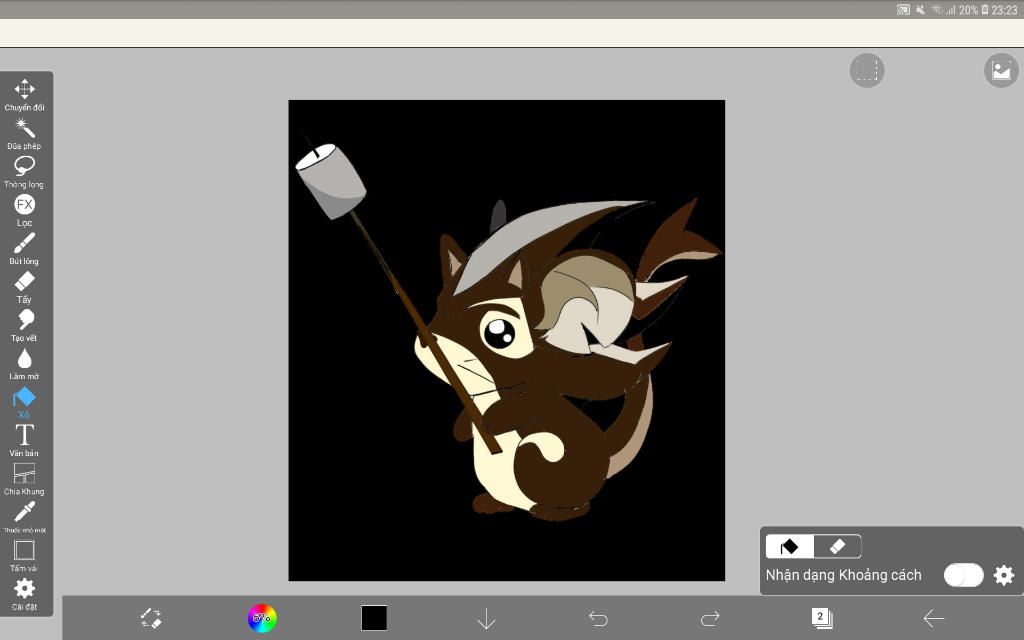Redo the last undone action
This screenshot has width=1024, height=640.
710,618
